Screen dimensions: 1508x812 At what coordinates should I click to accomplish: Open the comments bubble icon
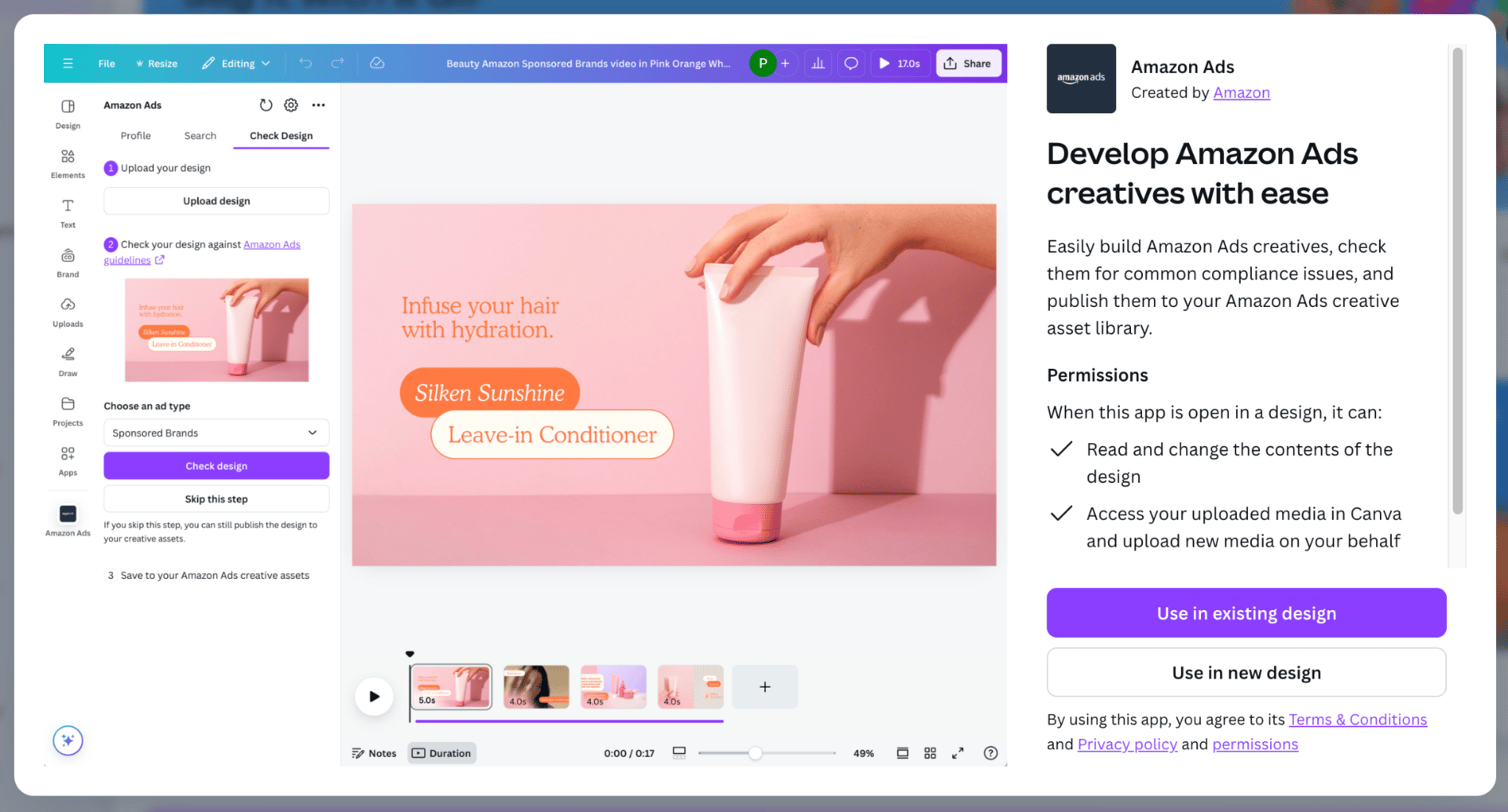(851, 64)
